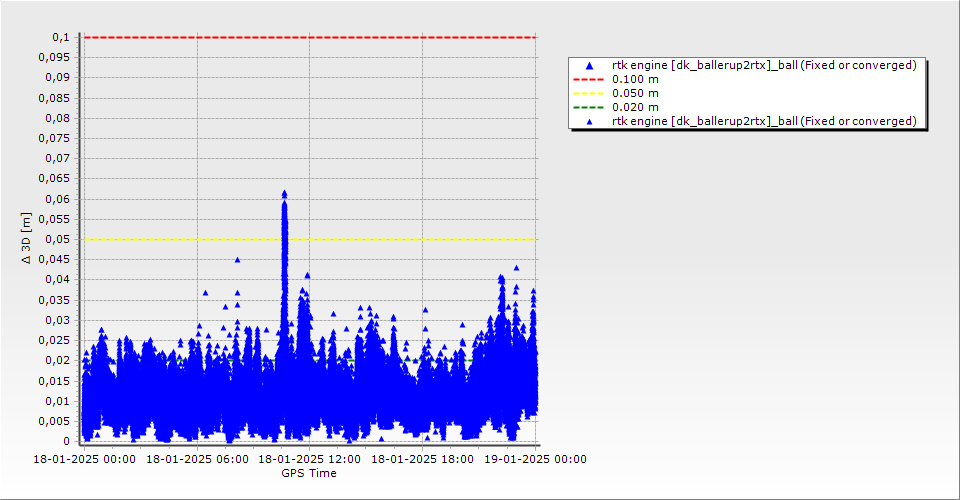960x500 pixels.
Task: Click the yellow dashed line legend symbol
Action: pos(589,93)
